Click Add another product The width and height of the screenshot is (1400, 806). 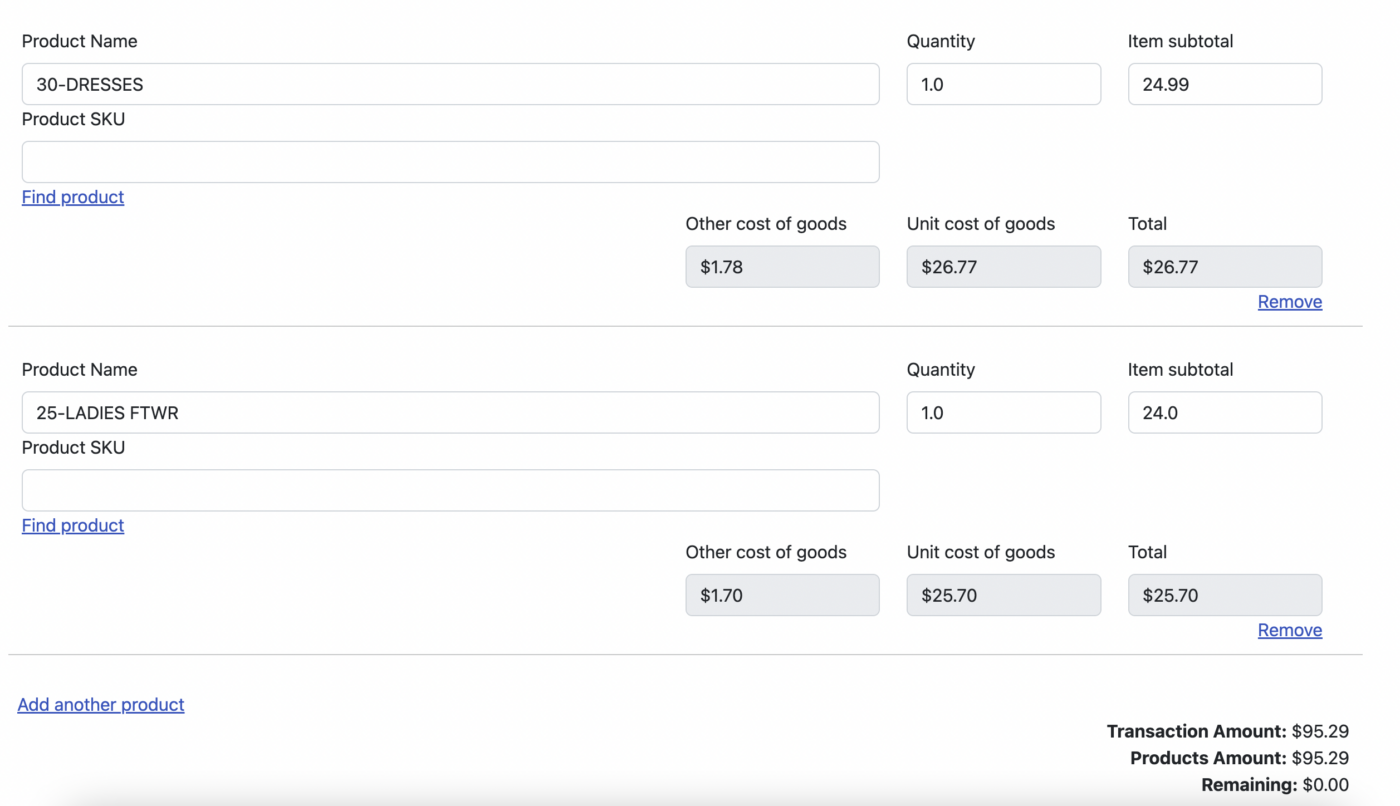pos(100,704)
